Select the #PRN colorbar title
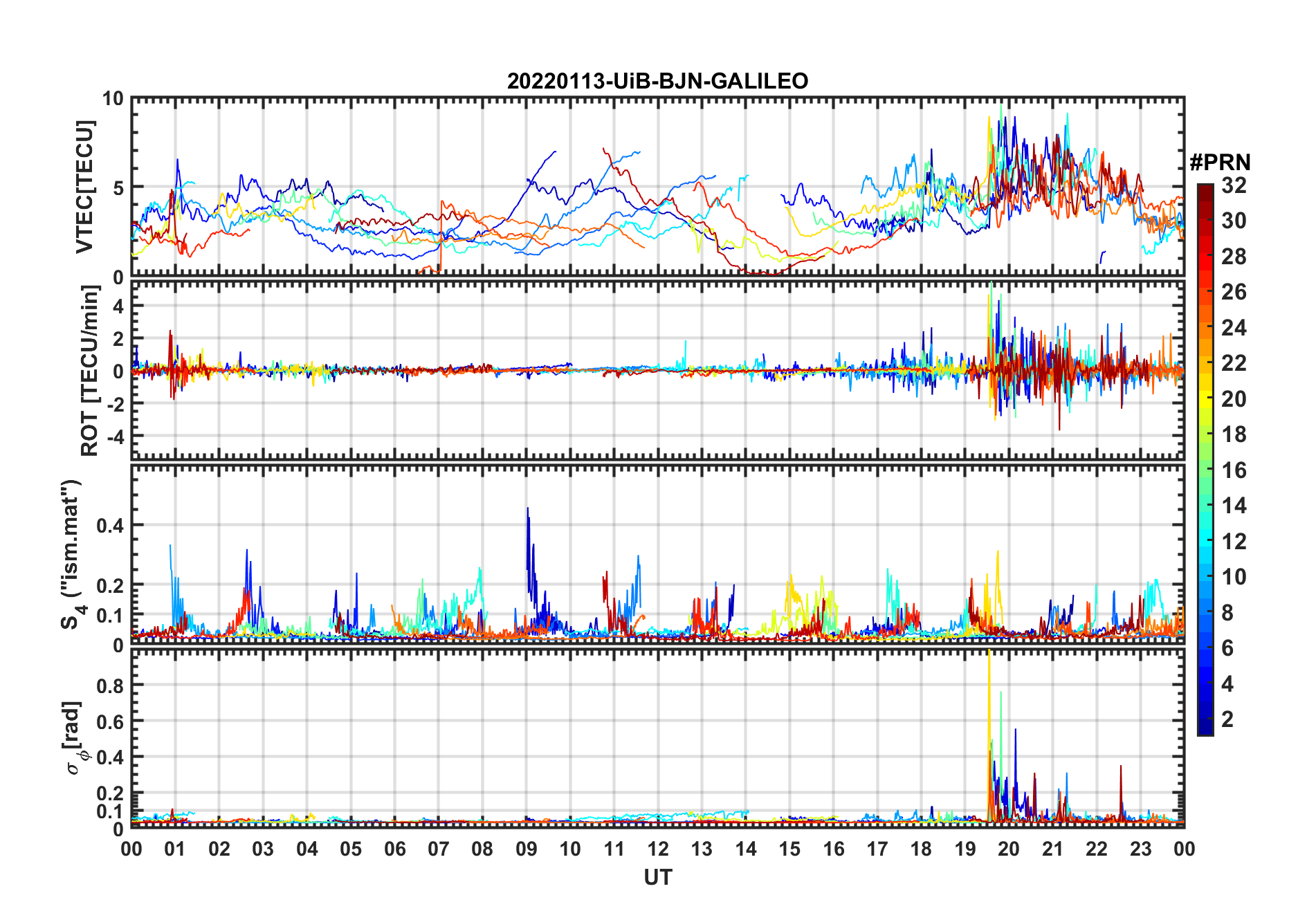Viewport: 1316px width, 920px height. pos(1220,162)
